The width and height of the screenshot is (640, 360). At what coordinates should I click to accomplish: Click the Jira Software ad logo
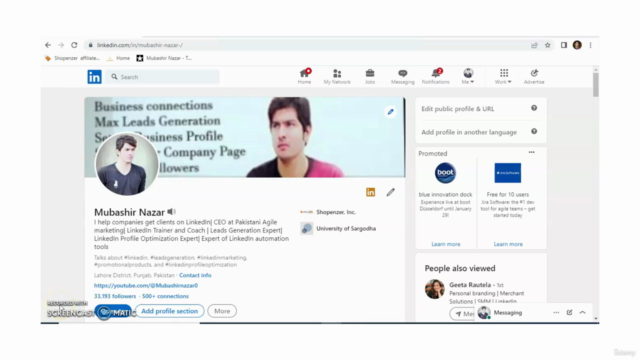tap(508, 173)
